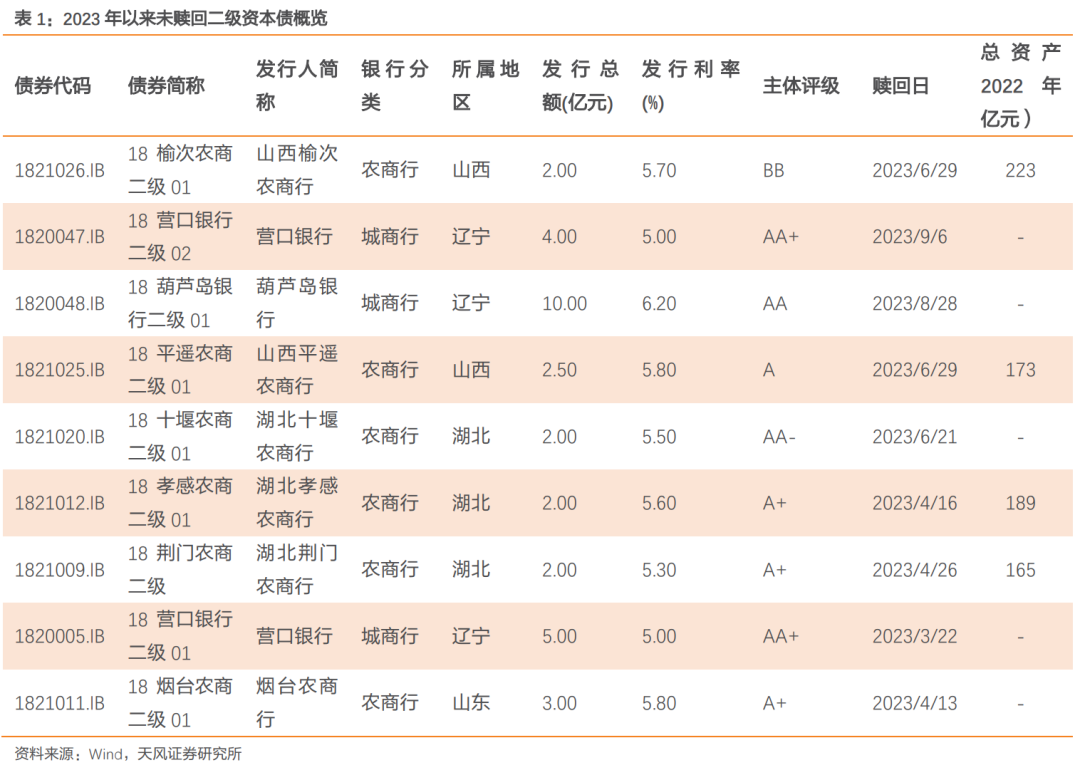Click the source text Wind，天风证券研究所

140,756
